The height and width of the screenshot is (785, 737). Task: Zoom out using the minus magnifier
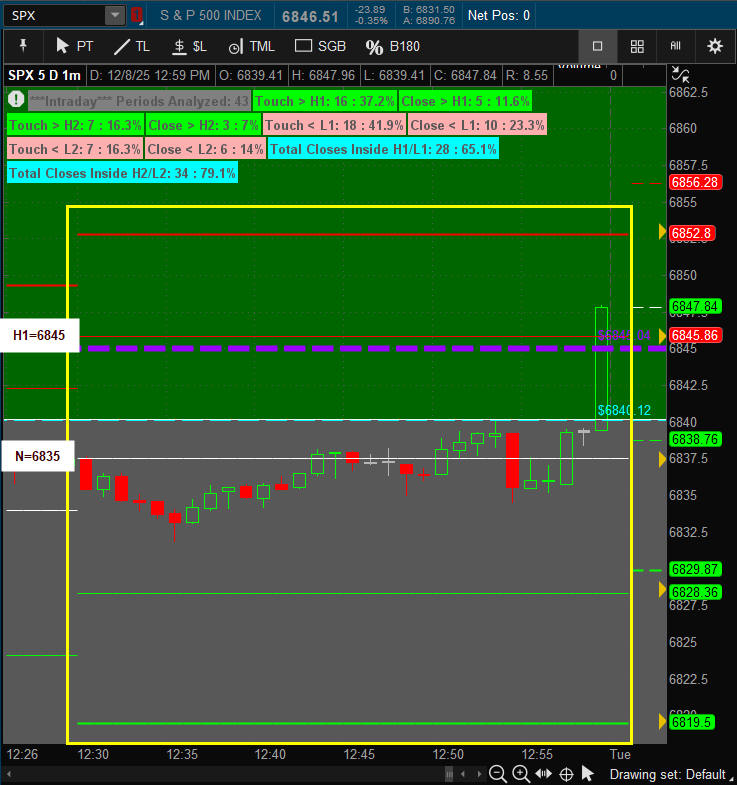(497, 773)
